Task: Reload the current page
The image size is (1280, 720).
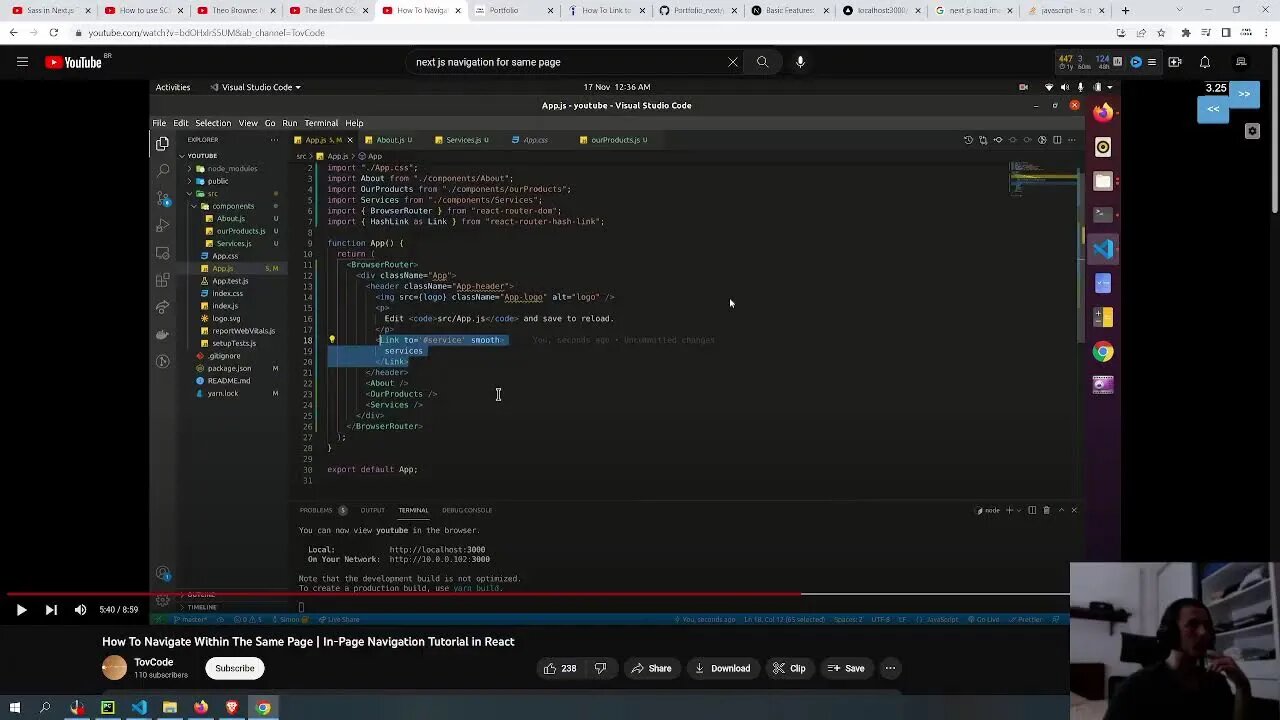Action: pyautogui.click(x=53, y=33)
